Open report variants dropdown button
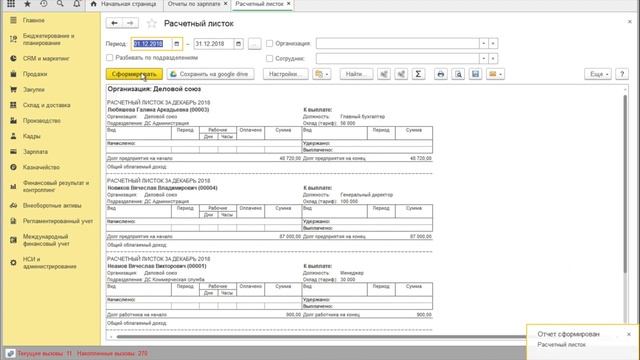This screenshot has width=640, height=360. [x=322, y=74]
